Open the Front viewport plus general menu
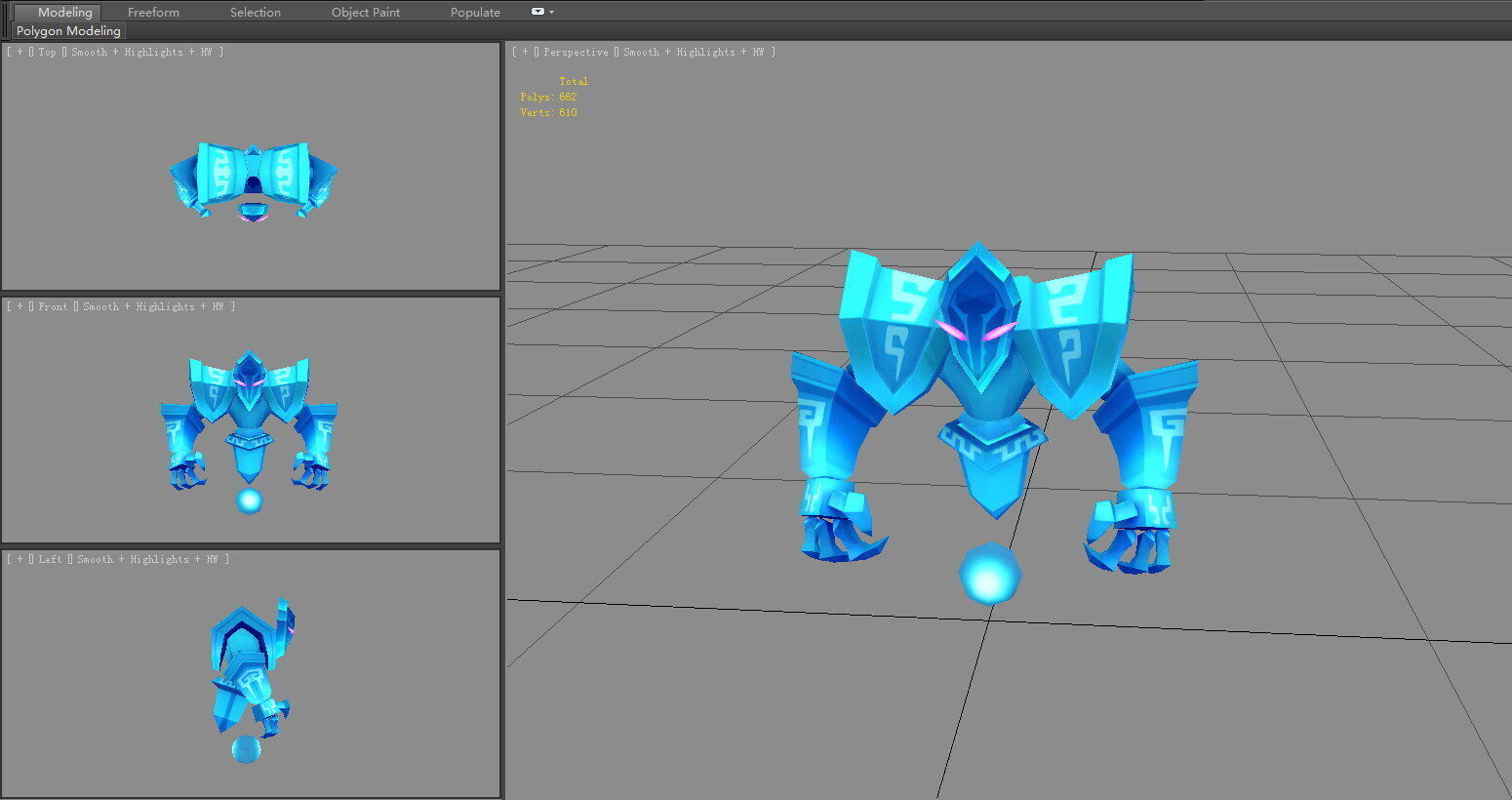This screenshot has width=1512, height=800. point(20,306)
